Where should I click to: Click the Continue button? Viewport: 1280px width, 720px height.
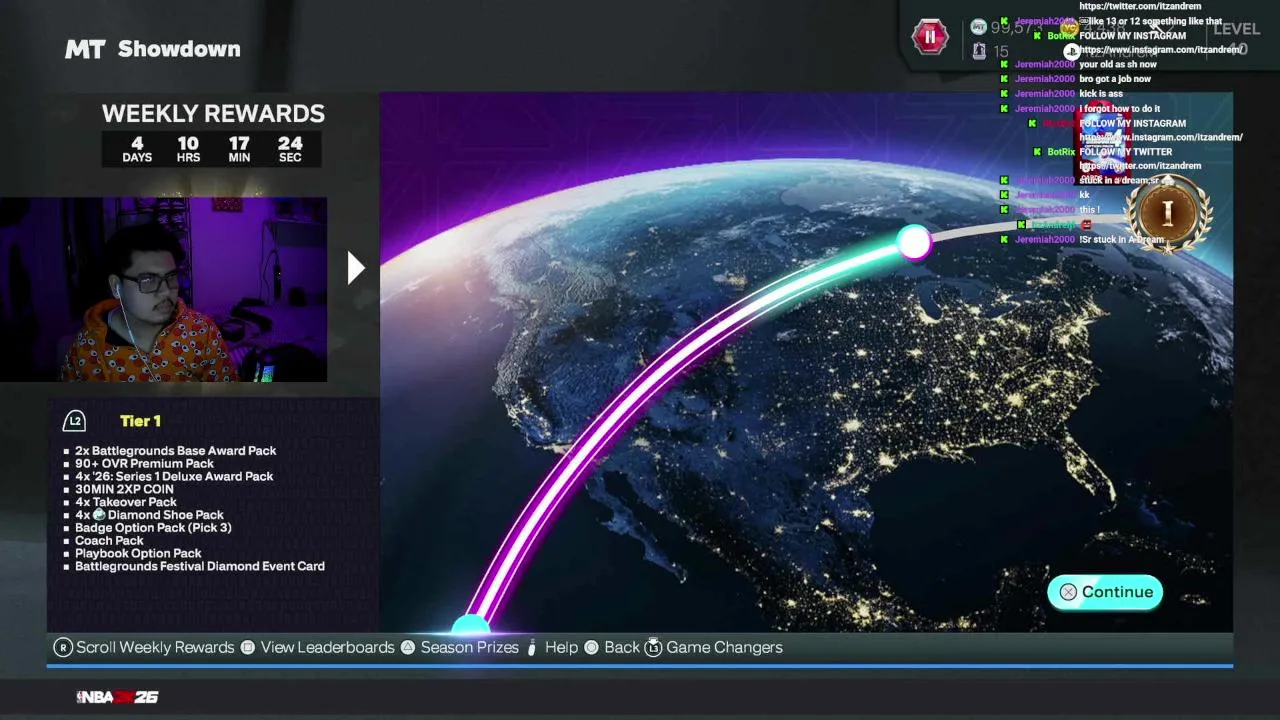pyautogui.click(x=1105, y=592)
